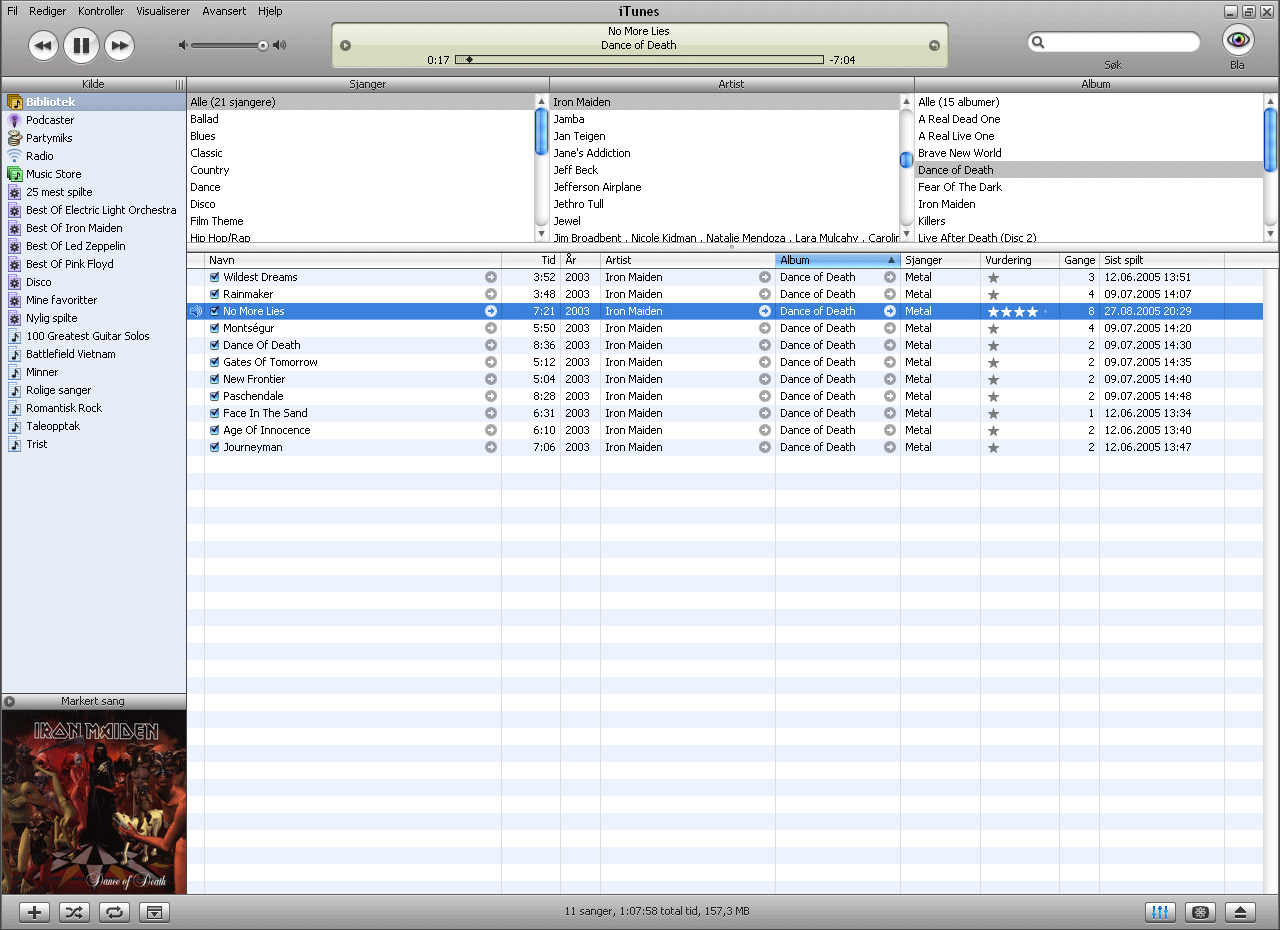Click the Bla browse eye icon
1280x930 pixels.
click(x=1238, y=40)
